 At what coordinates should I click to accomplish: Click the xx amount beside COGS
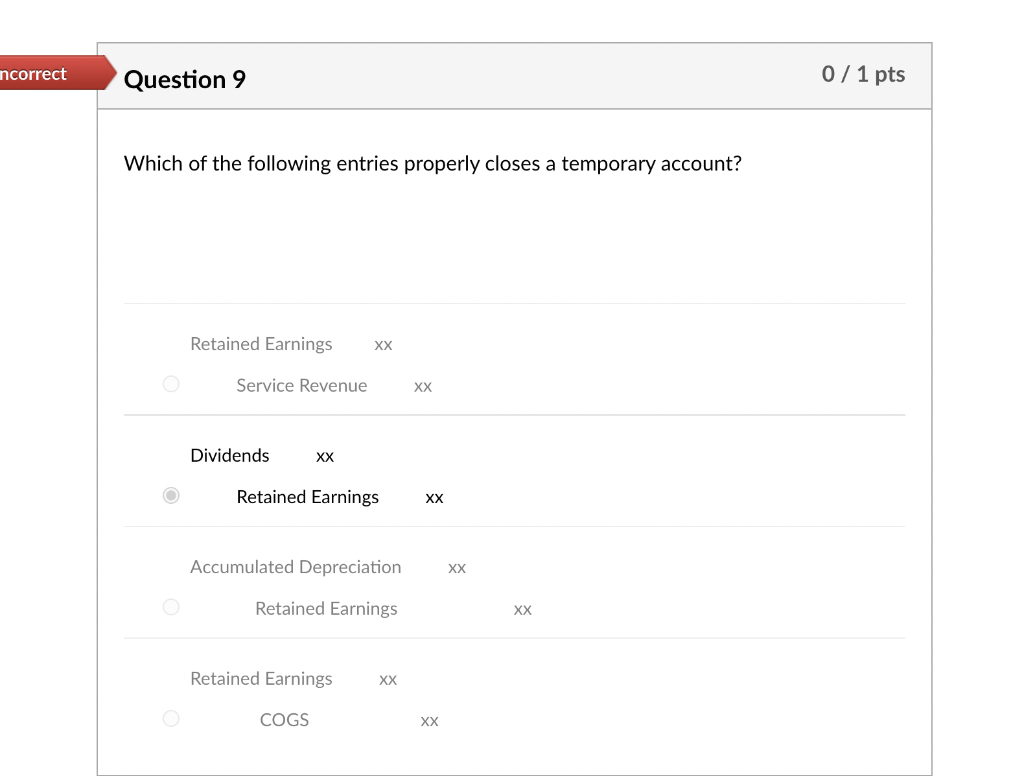(x=429, y=721)
